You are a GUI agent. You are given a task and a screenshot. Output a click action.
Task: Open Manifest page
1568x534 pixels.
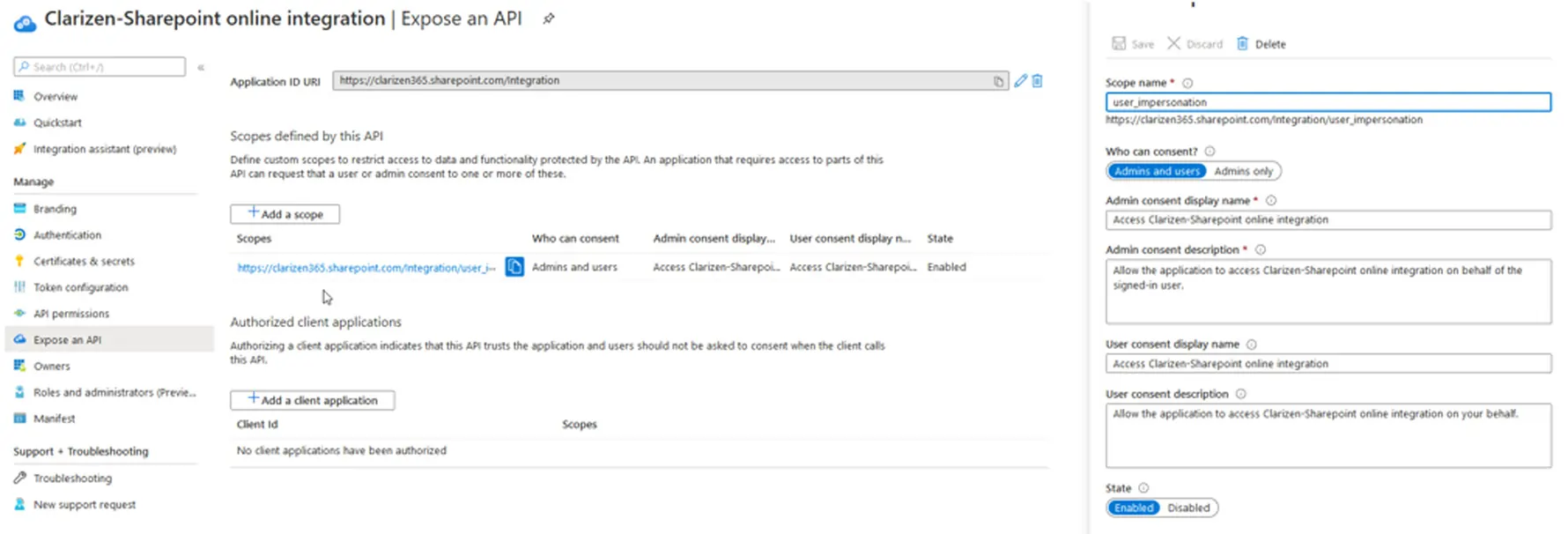tap(54, 419)
